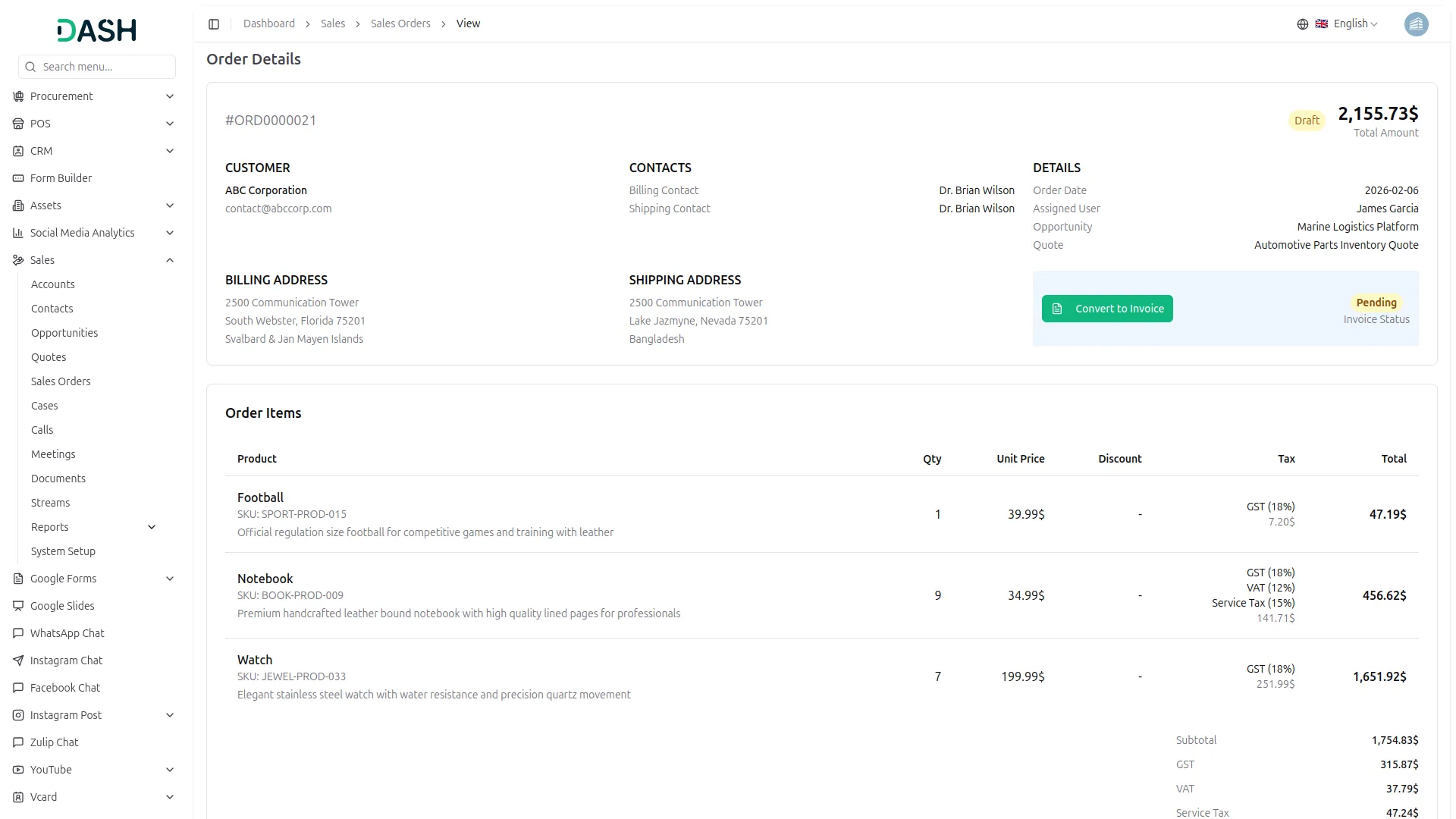Select the POS module icon
The image size is (1456, 819).
[x=17, y=124]
